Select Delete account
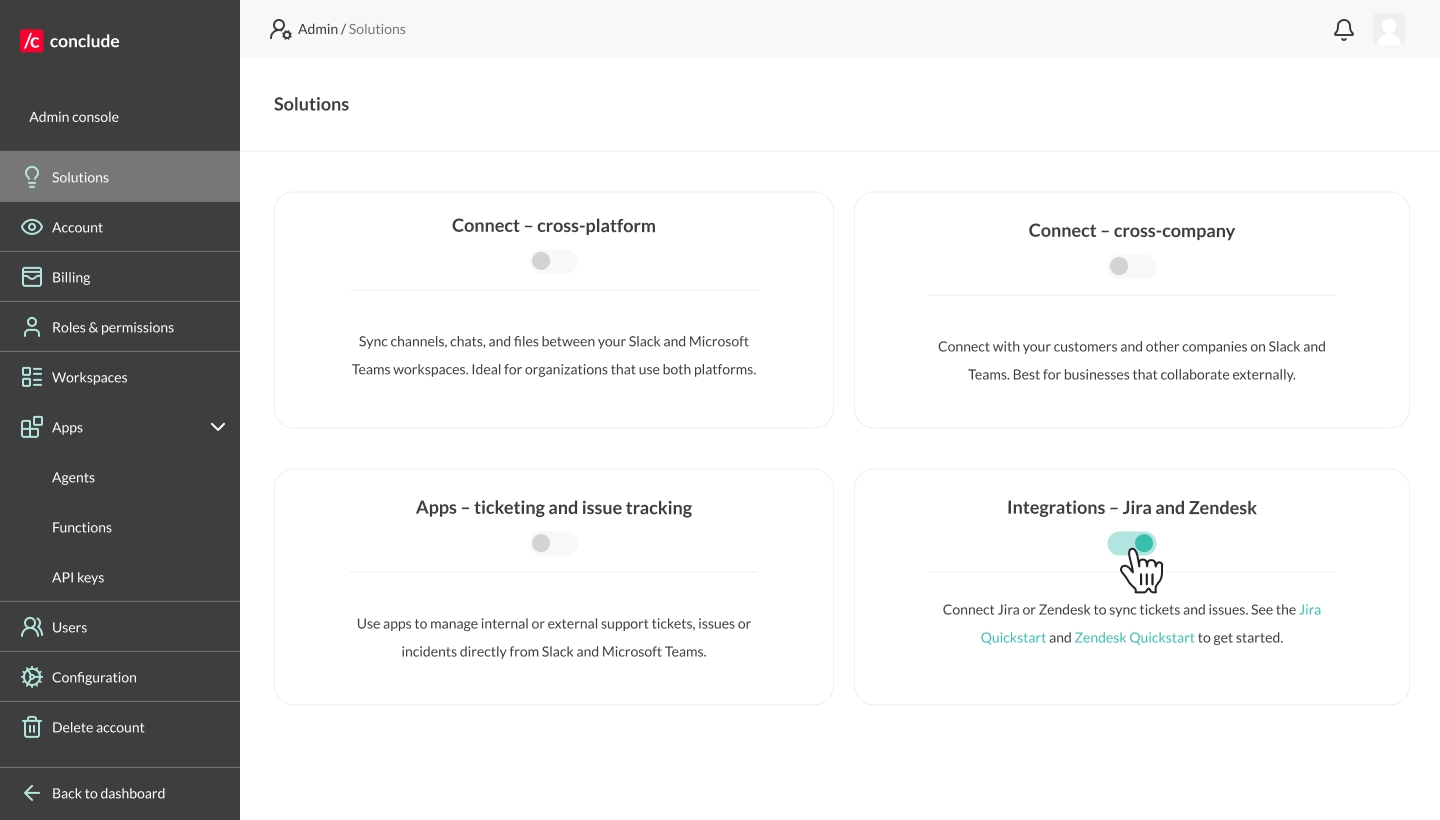 click(120, 727)
